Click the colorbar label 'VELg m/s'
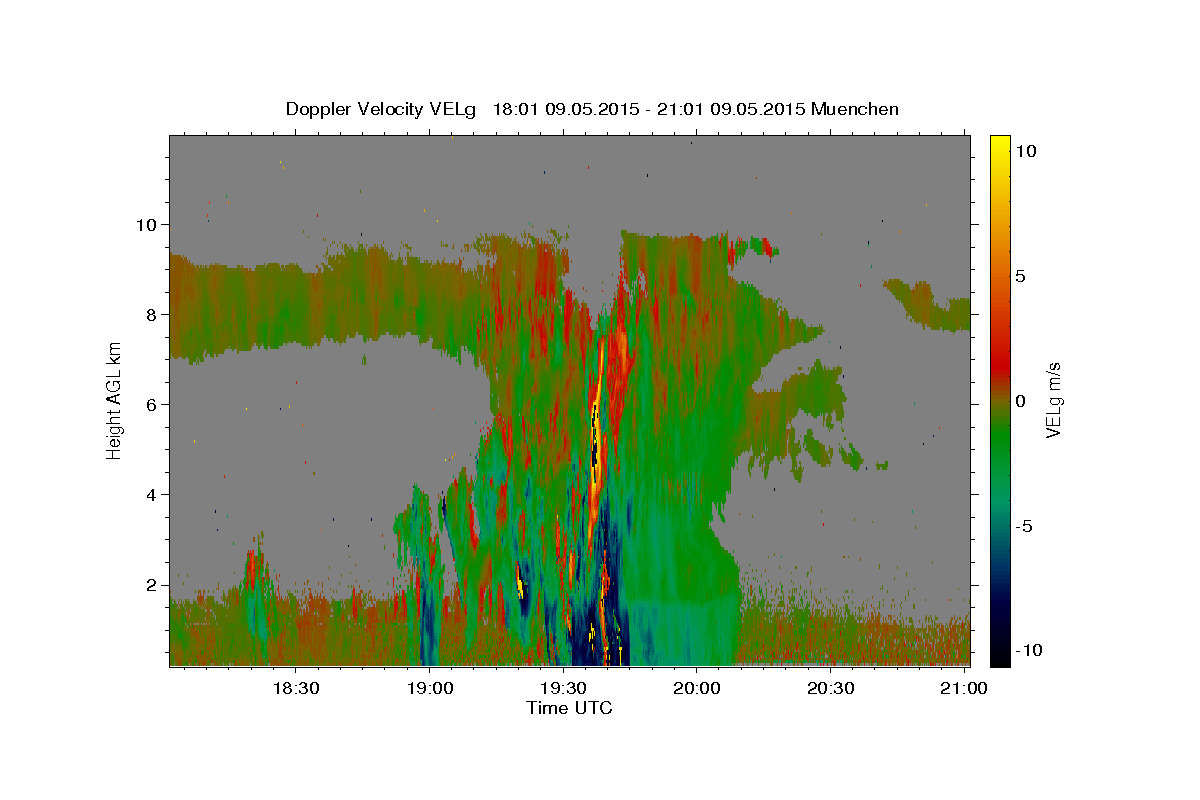1200x800 pixels. pos(1053,400)
